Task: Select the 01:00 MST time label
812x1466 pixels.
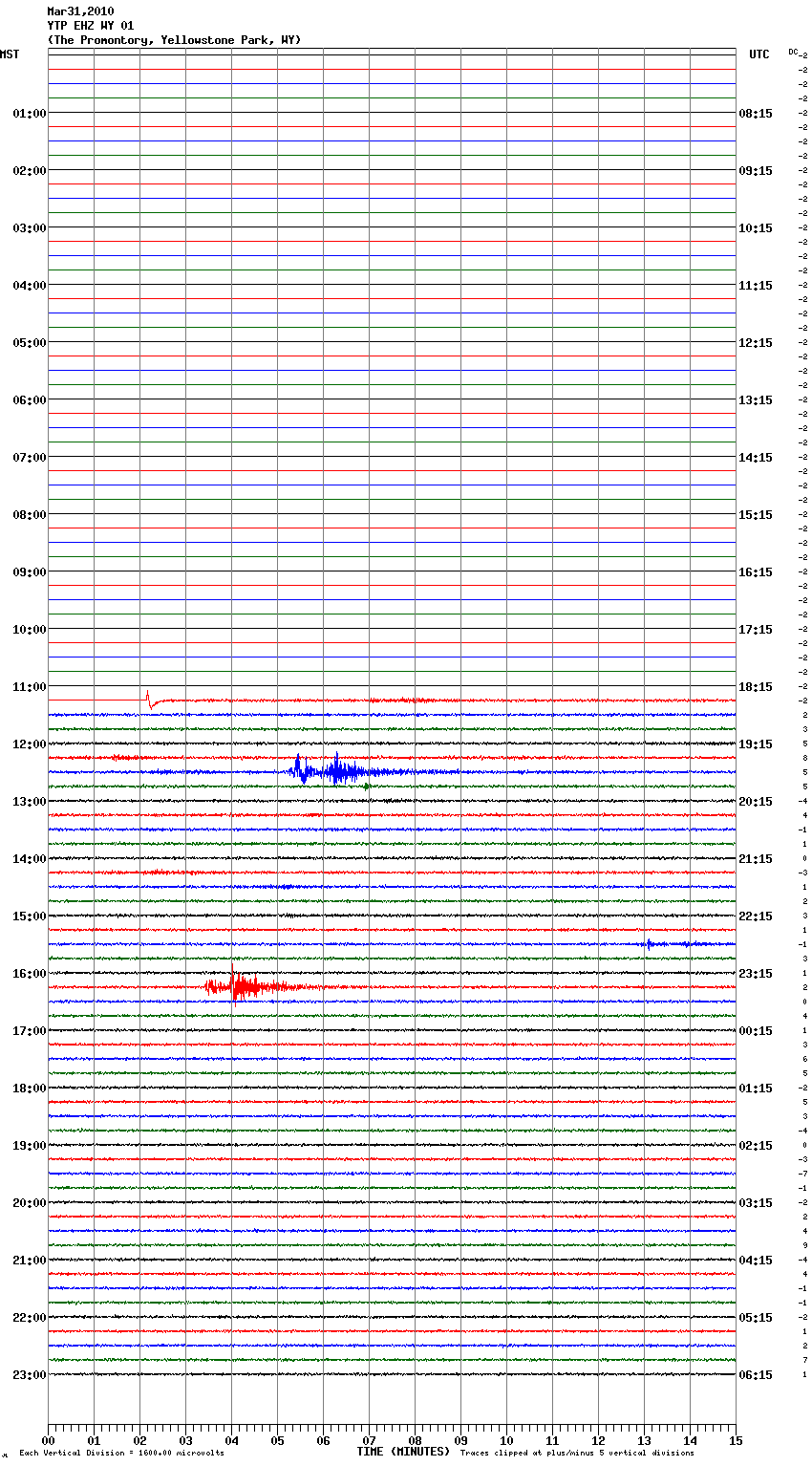Action: 30,114
